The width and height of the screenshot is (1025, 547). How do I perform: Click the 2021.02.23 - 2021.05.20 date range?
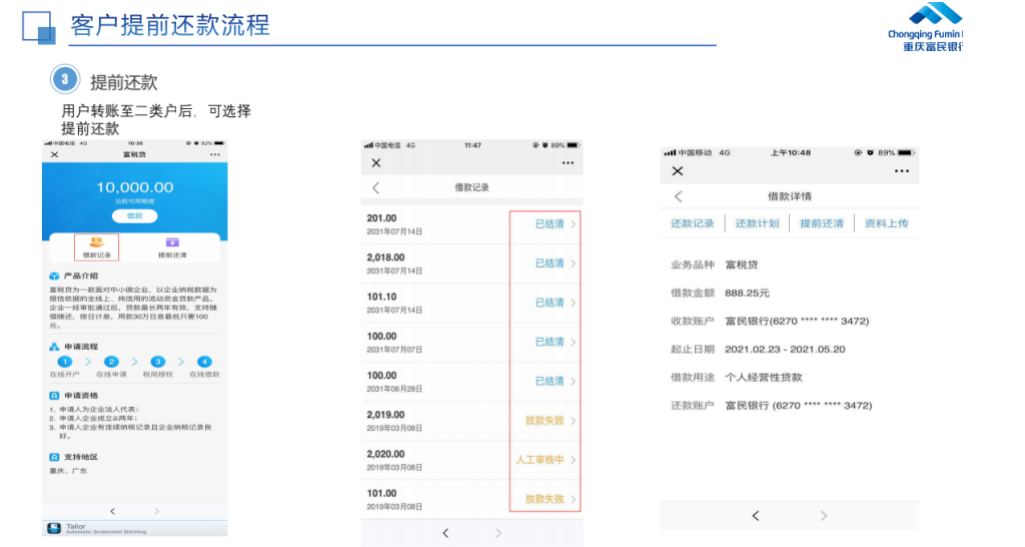click(785, 350)
